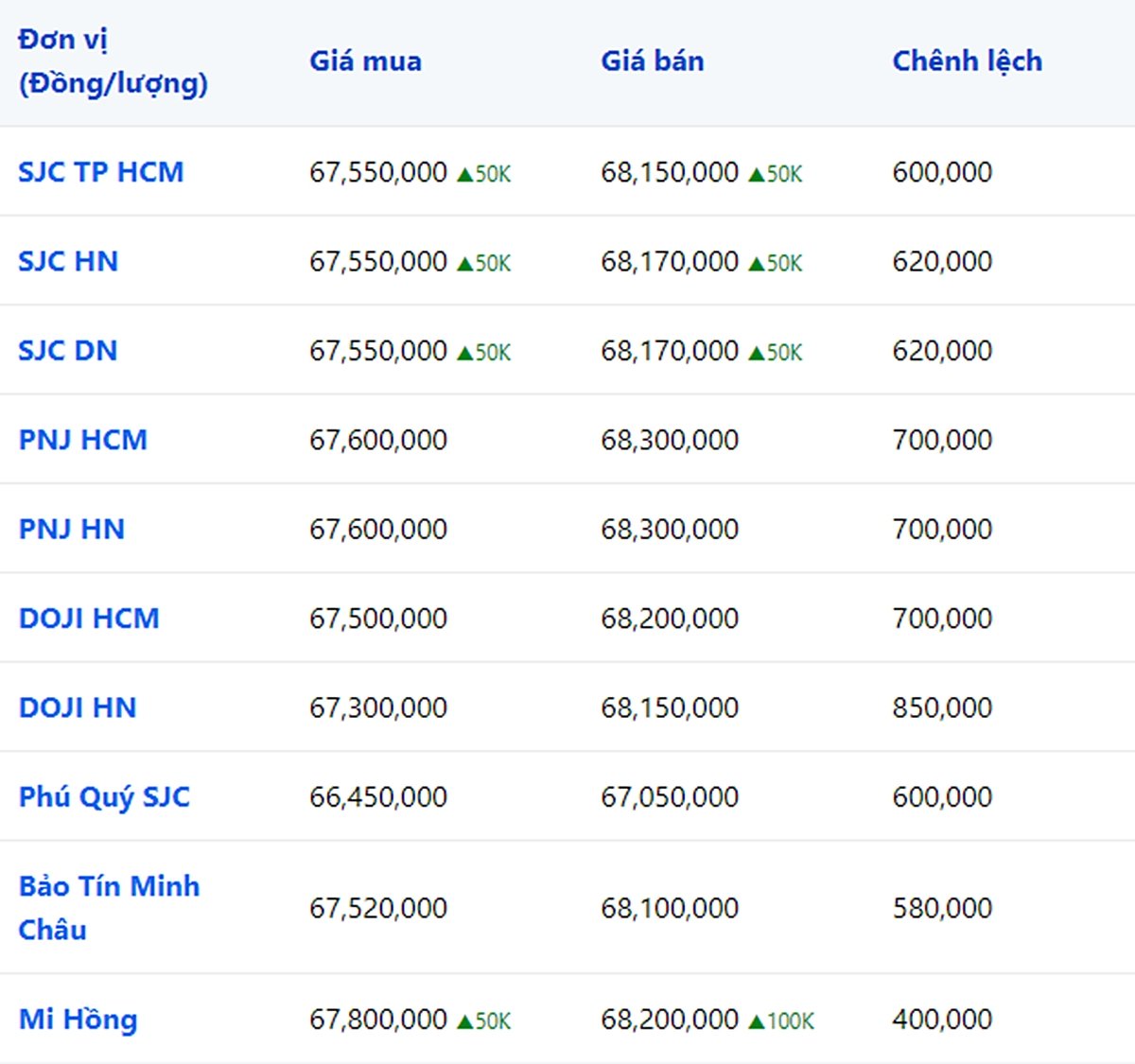The width and height of the screenshot is (1135, 1064).
Task: Select PNJ HCM difference 700,000
Action: pos(942,440)
